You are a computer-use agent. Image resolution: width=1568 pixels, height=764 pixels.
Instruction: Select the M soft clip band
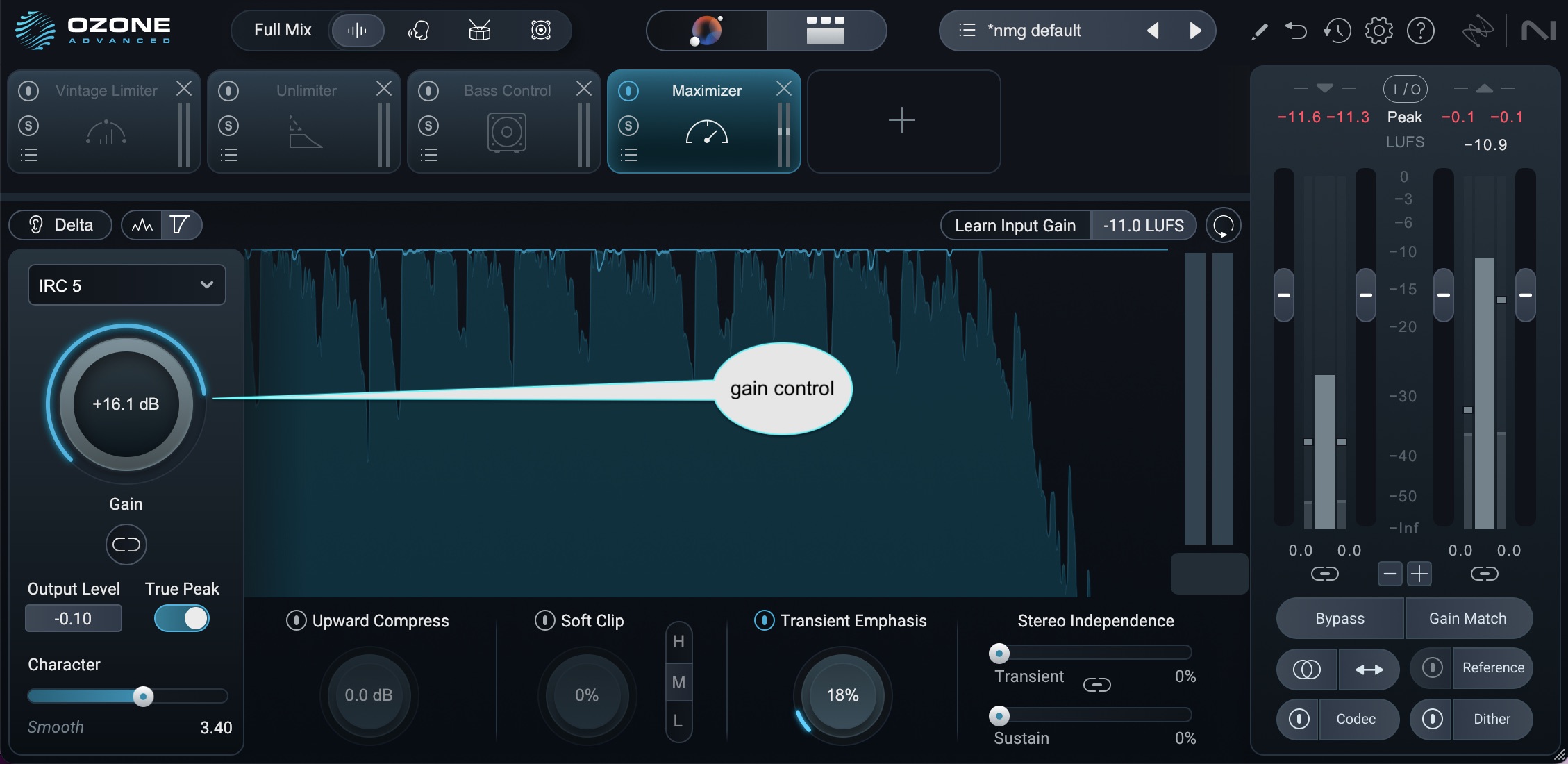678,683
